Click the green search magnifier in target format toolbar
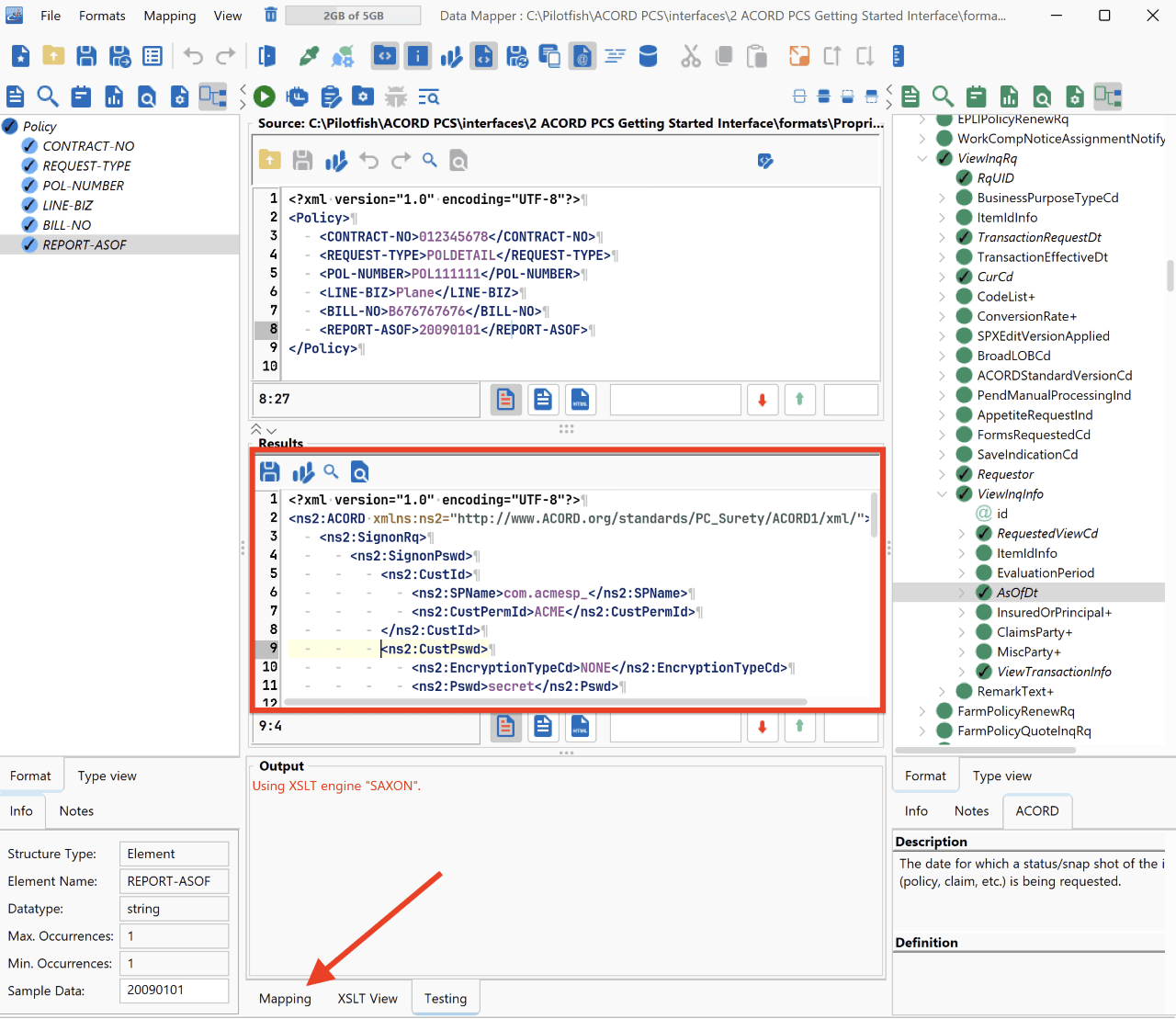1176x1019 pixels. pyautogui.click(x=943, y=96)
